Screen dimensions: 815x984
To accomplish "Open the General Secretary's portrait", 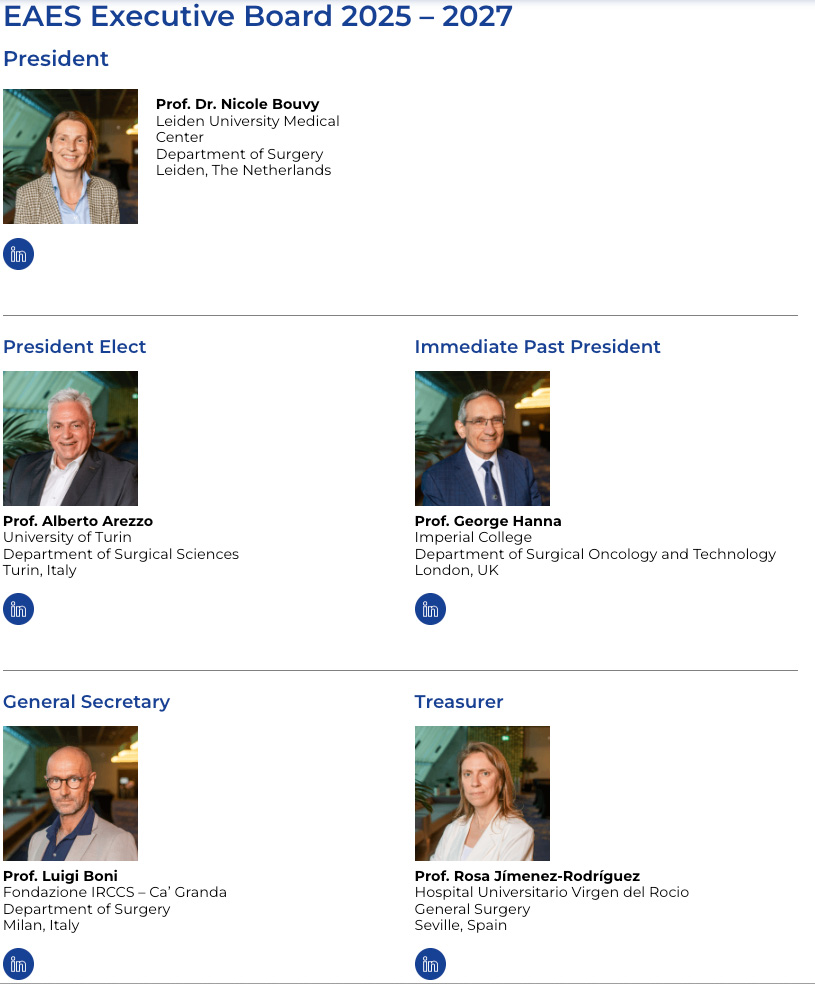I will pyautogui.click(x=70, y=793).
